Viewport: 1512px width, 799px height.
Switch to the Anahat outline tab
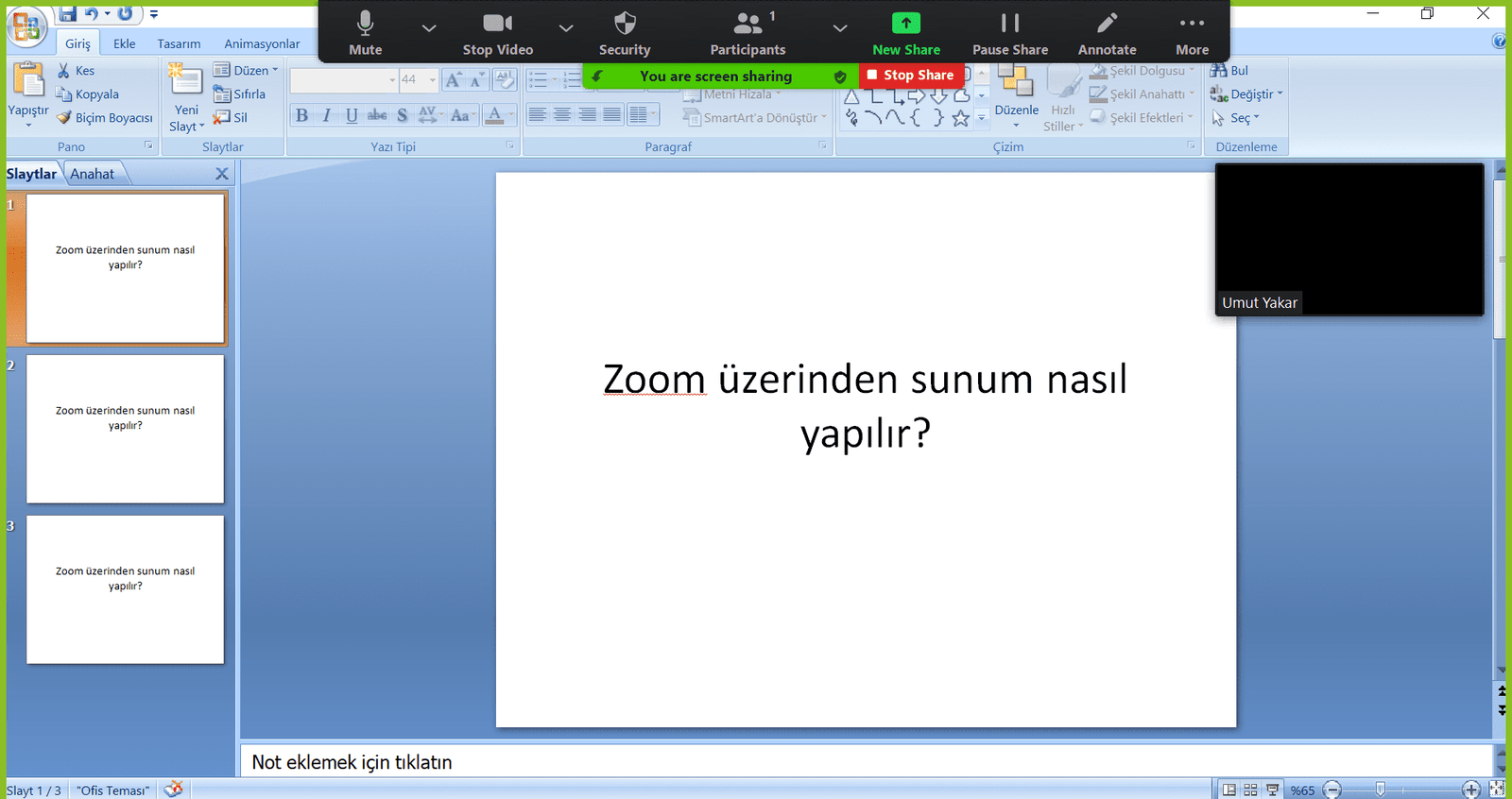(x=93, y=174)
